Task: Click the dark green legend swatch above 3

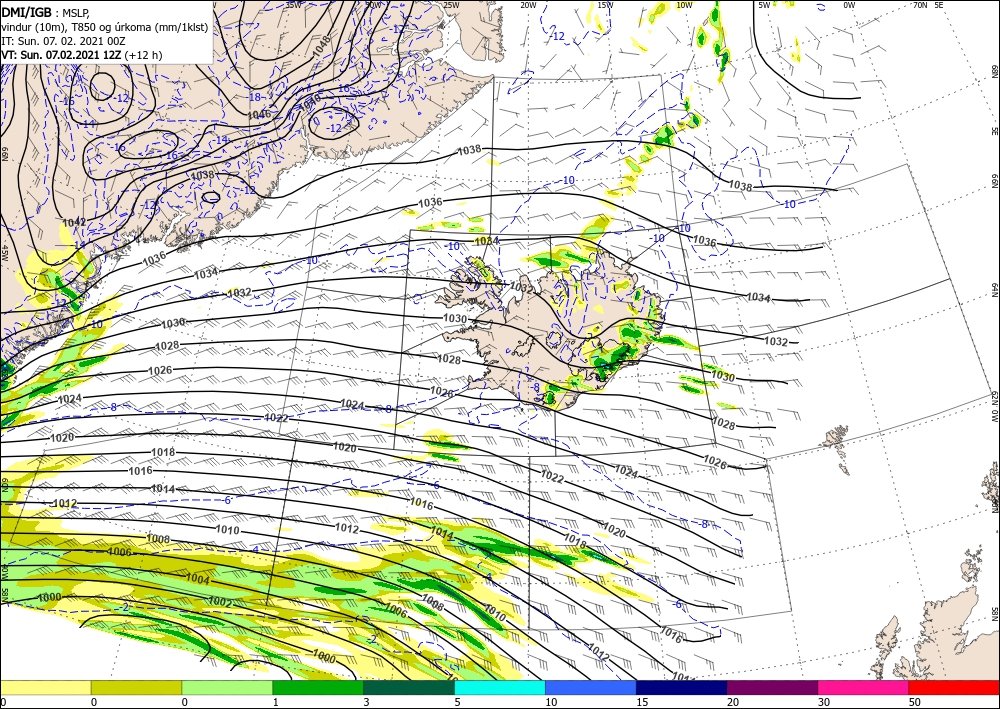Action: [x=409, y=687]
